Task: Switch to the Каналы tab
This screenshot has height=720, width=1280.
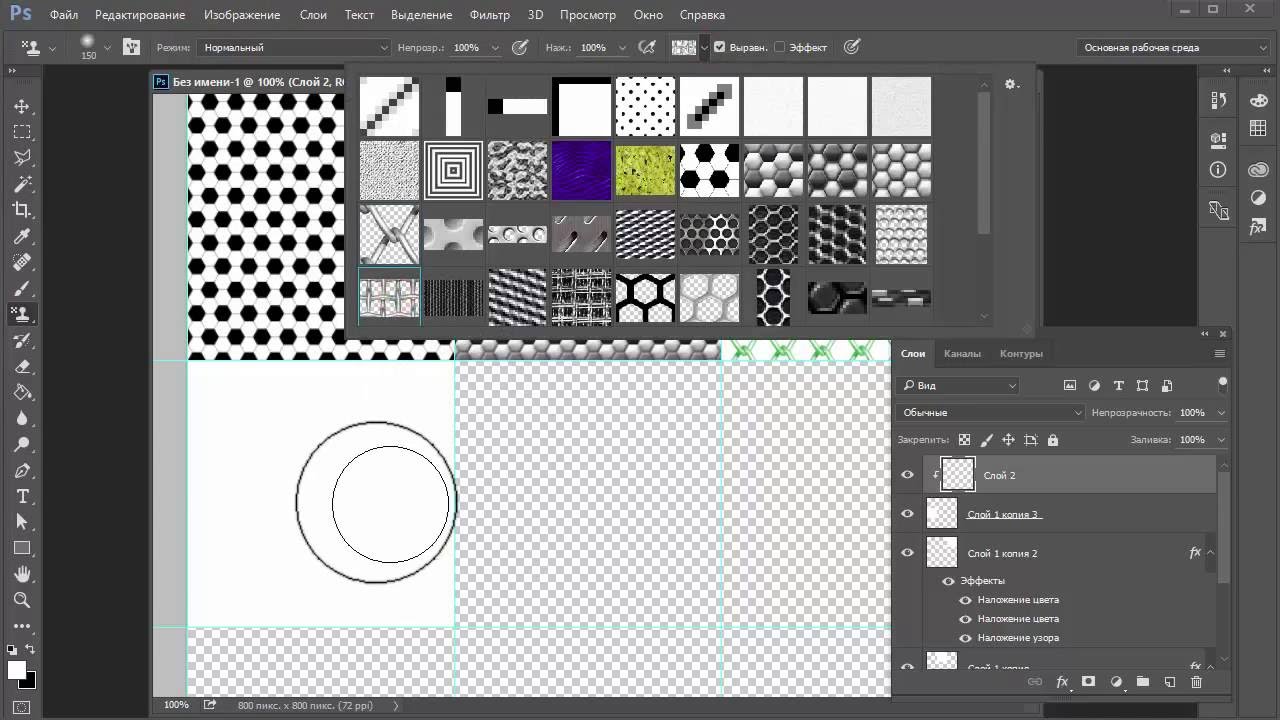Action: tap(962, 353)
